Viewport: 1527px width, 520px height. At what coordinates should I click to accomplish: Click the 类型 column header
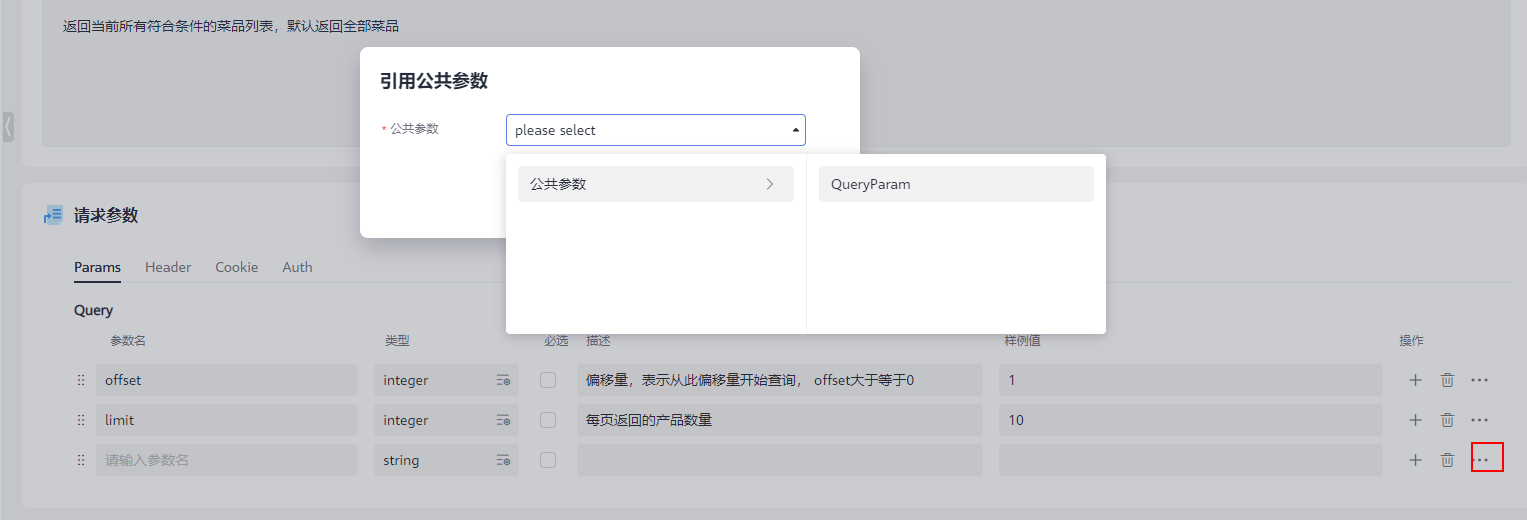pos(397,341)
